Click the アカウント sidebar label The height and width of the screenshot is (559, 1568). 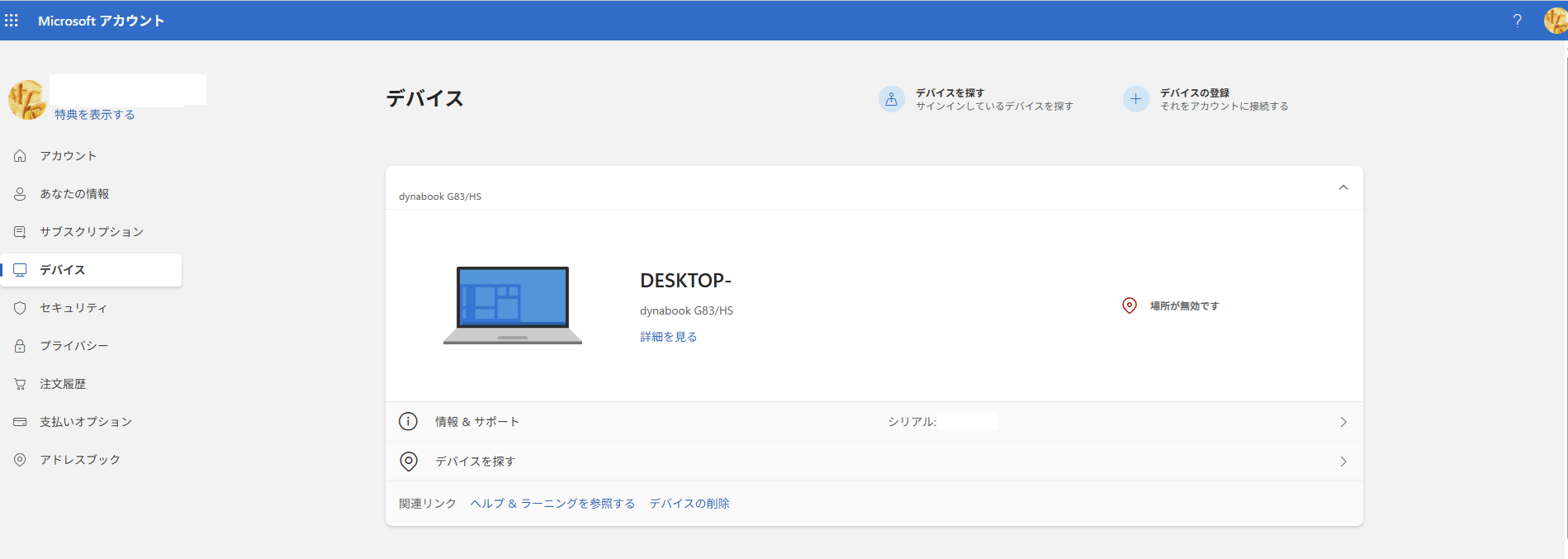pos(69,156)
